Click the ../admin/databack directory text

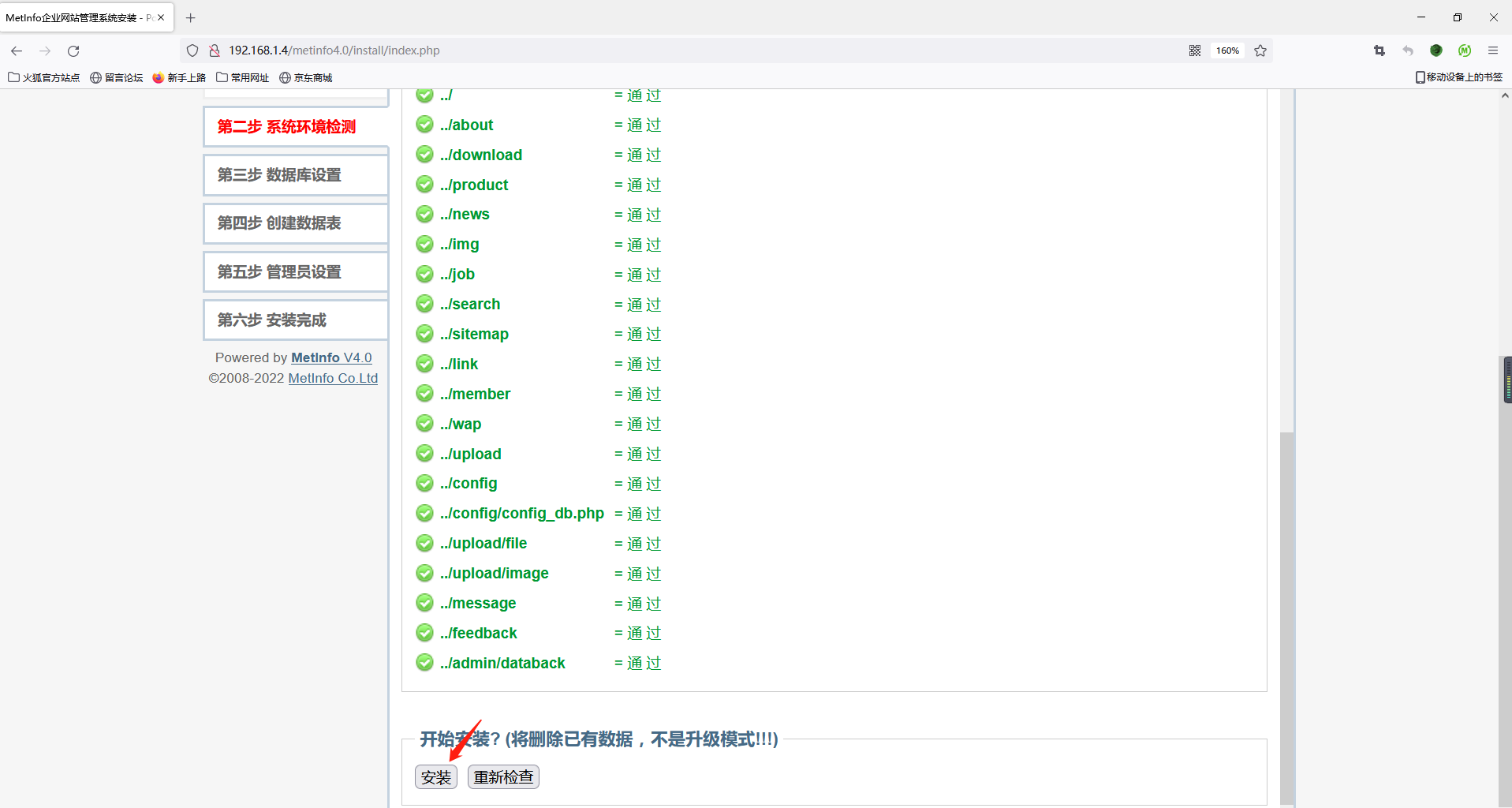(502, 664)
